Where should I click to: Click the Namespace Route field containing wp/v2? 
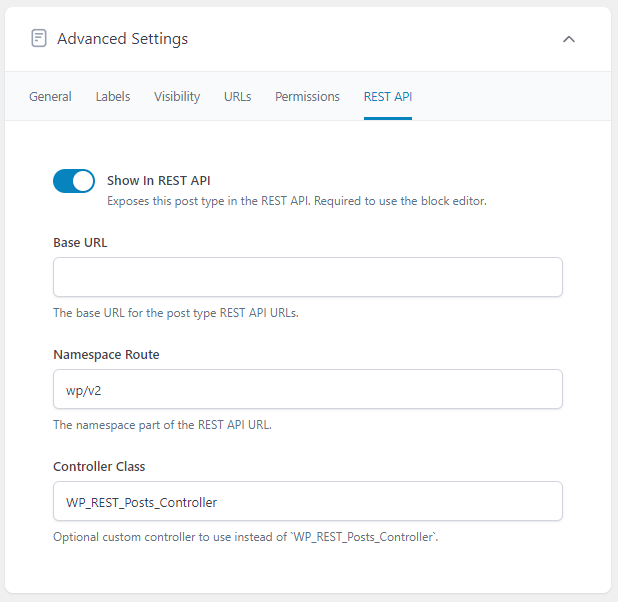pyautogui.click(x=307, y=389)
